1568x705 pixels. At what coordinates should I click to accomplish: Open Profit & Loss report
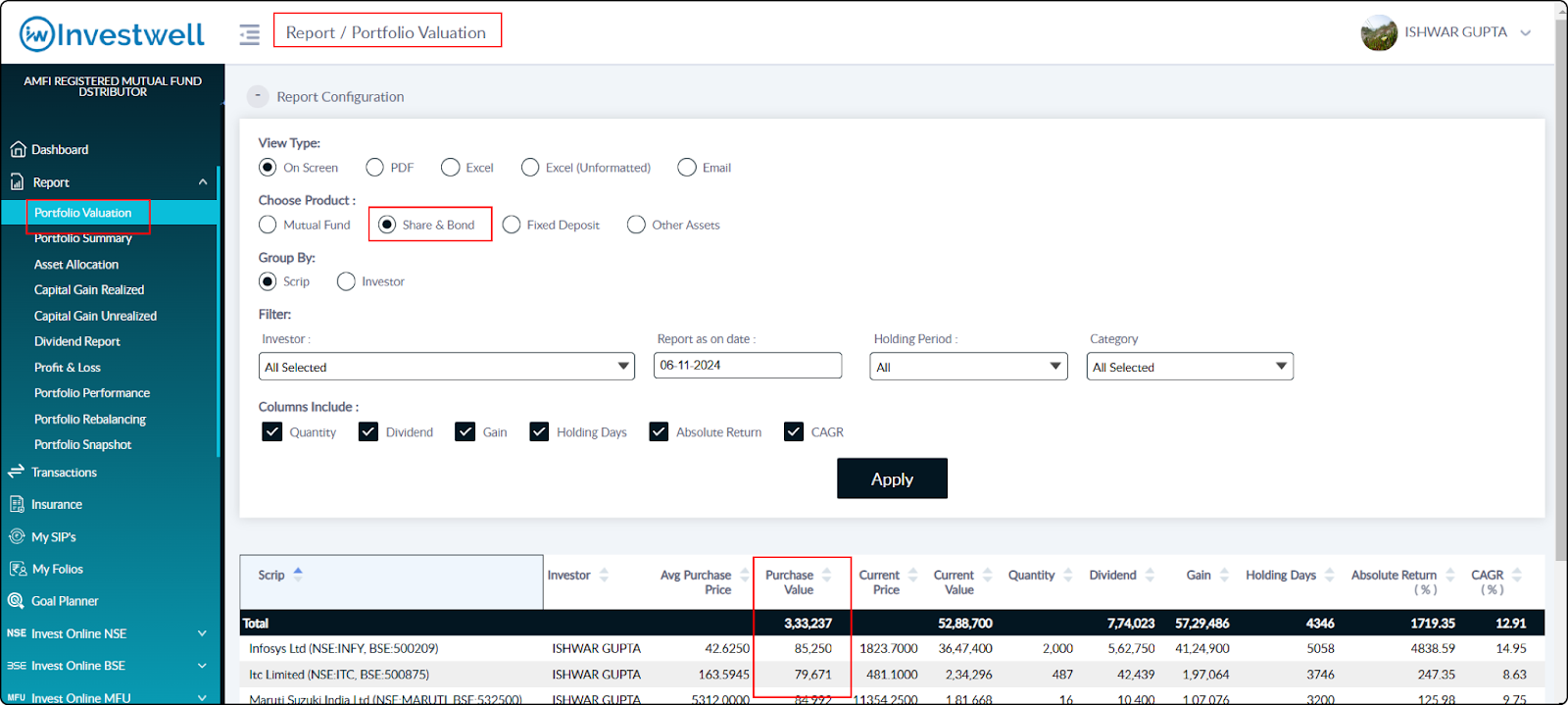coord(68,368)
